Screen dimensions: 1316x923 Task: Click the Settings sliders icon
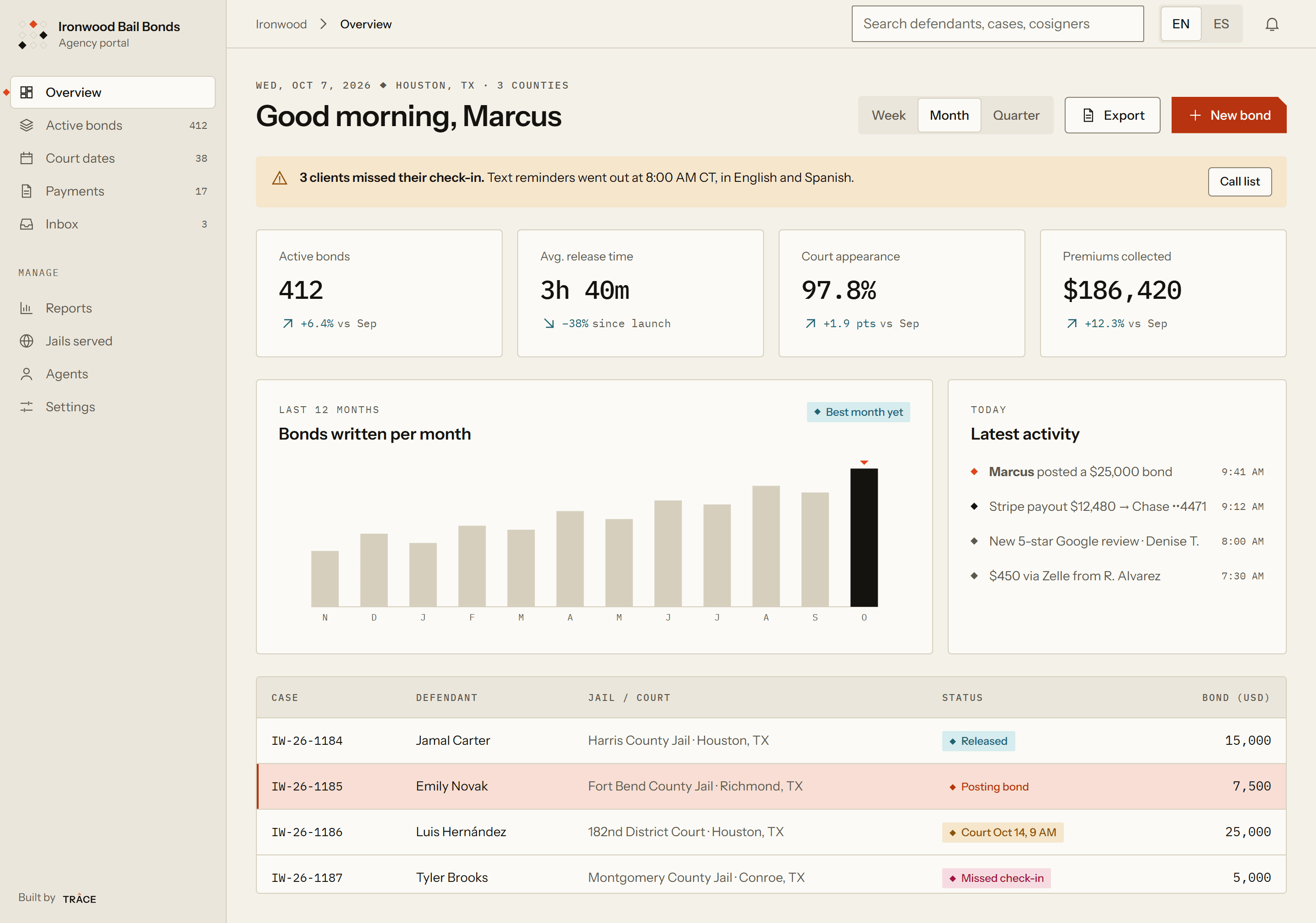coord(27,407)
